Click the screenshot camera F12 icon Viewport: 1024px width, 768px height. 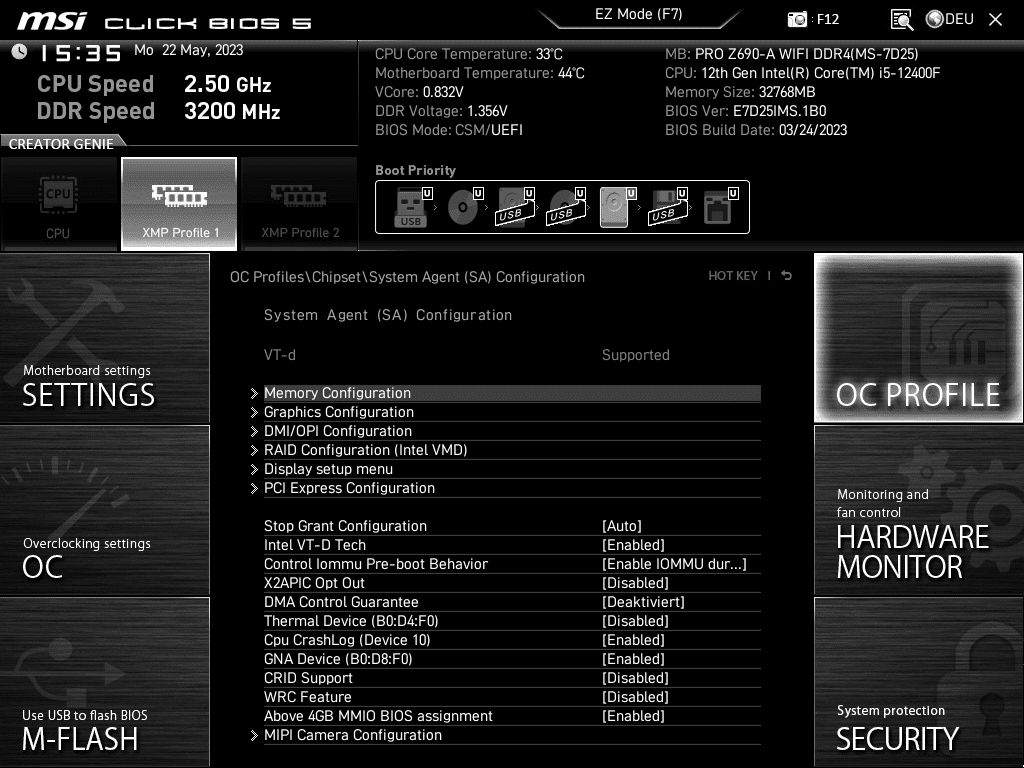(797, 19)
